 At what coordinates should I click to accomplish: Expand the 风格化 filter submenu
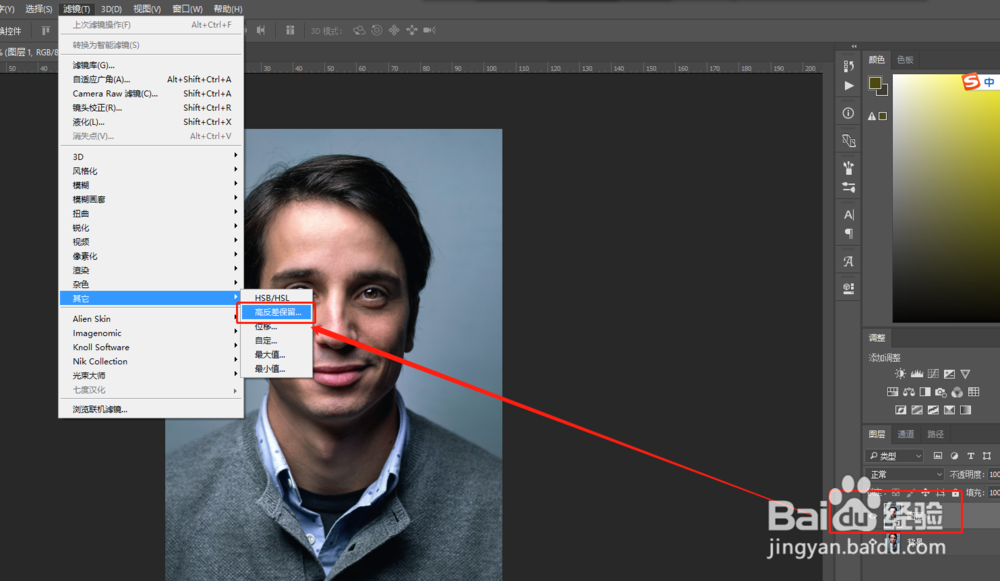coord(151,170)
